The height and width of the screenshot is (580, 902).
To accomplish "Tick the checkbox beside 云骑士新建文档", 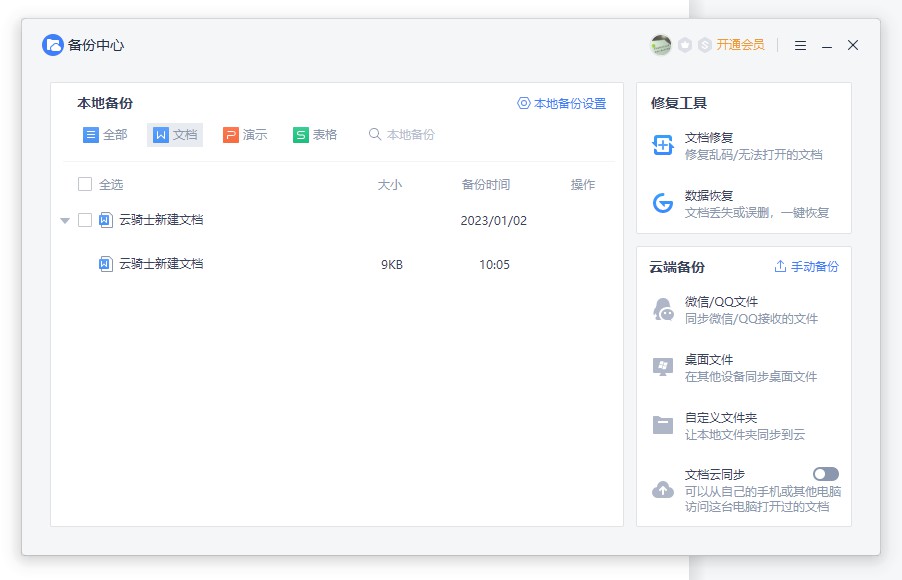I will pyautogui.click(x=85, y=220).
